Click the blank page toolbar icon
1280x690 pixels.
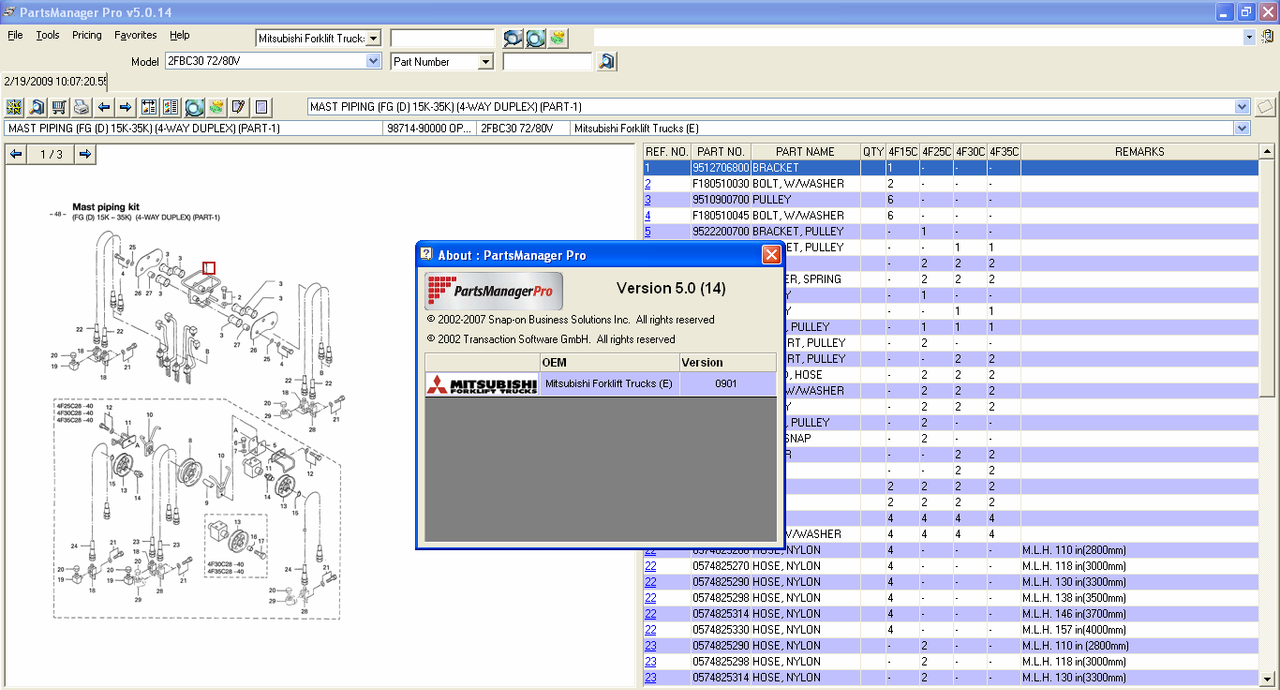coord(261,107)
